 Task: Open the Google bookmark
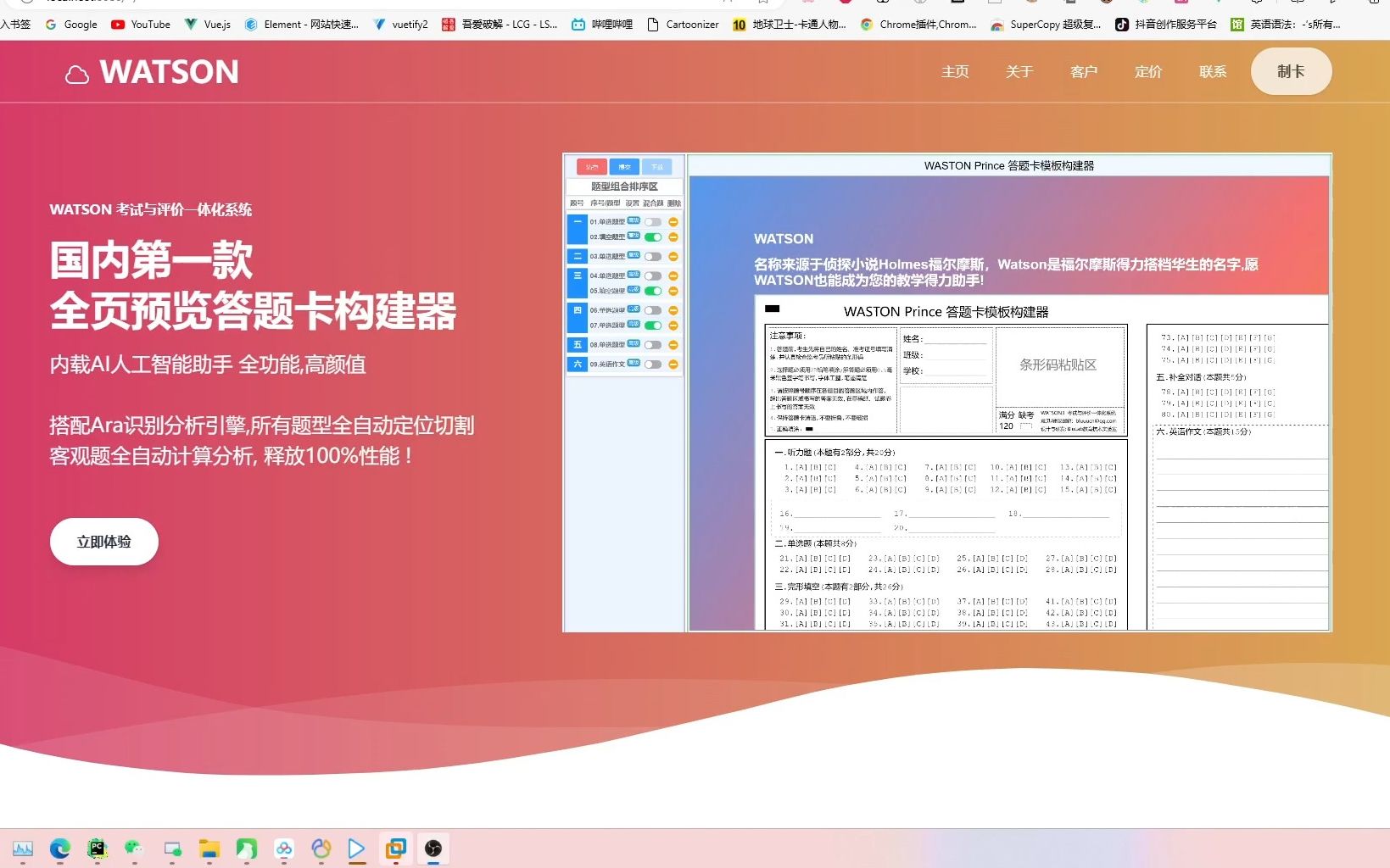[71, 25]
